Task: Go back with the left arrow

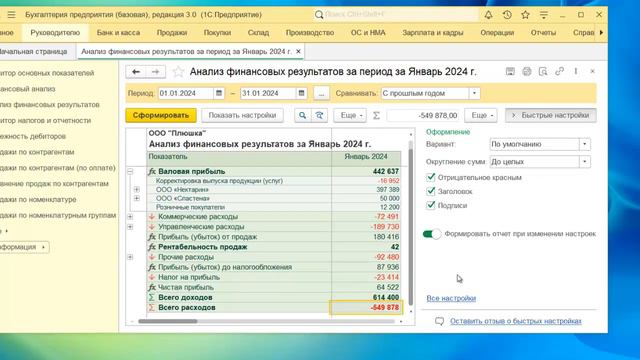Action: pyautogui.click(x=136, y=72)
